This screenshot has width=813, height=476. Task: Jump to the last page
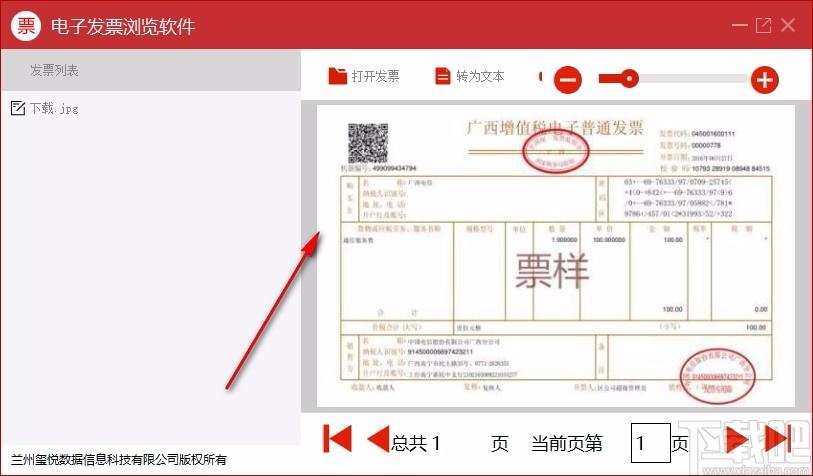click(x=777, y=439)
